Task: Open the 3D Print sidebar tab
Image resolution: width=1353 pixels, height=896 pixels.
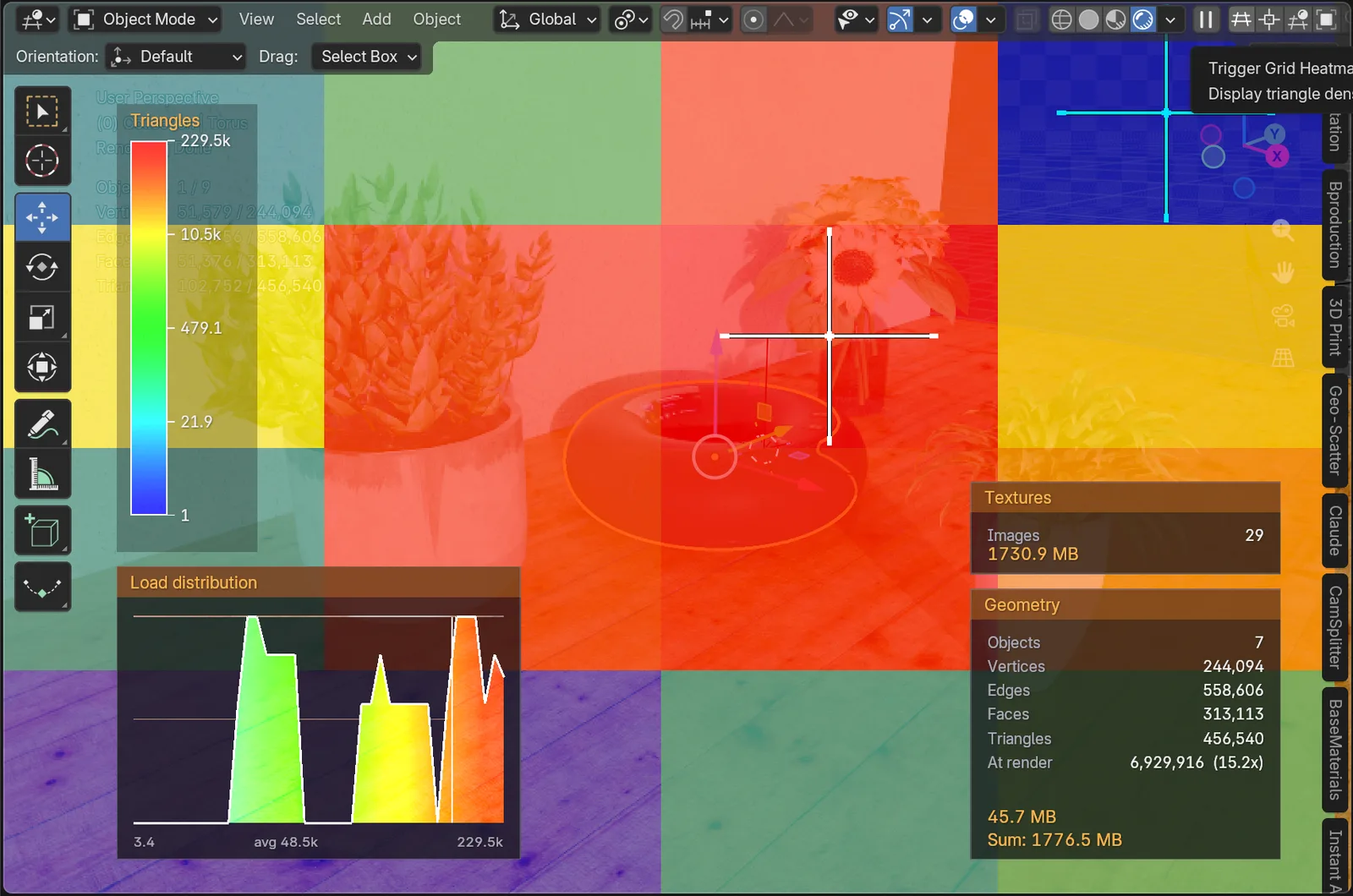Action: pos(1335,327)
